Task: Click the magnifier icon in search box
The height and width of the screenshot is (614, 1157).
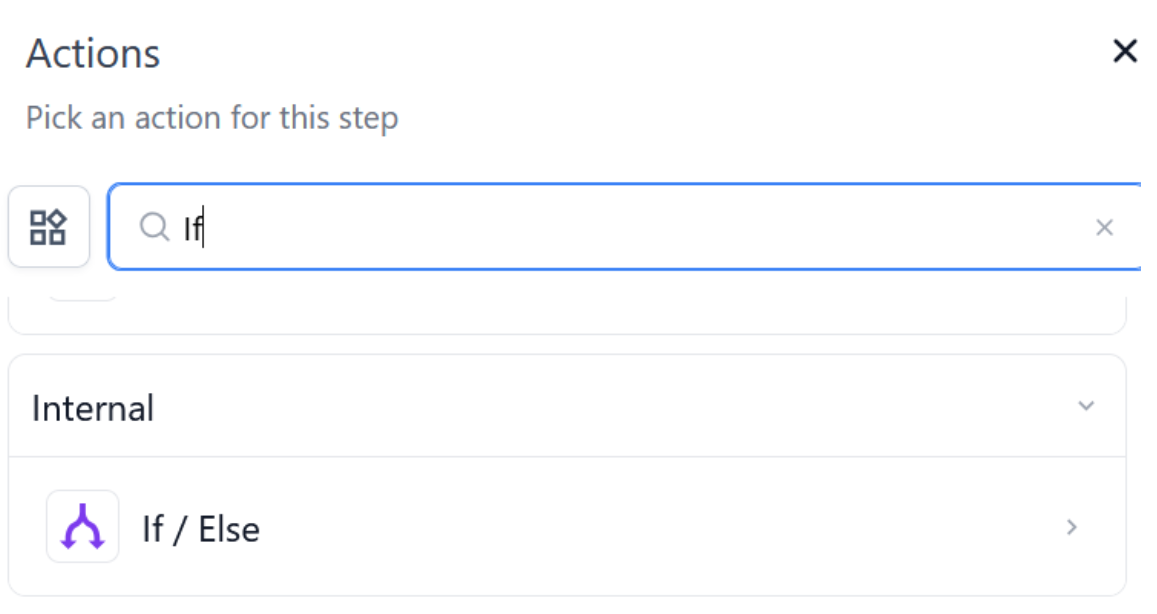Action: [153, 228]
